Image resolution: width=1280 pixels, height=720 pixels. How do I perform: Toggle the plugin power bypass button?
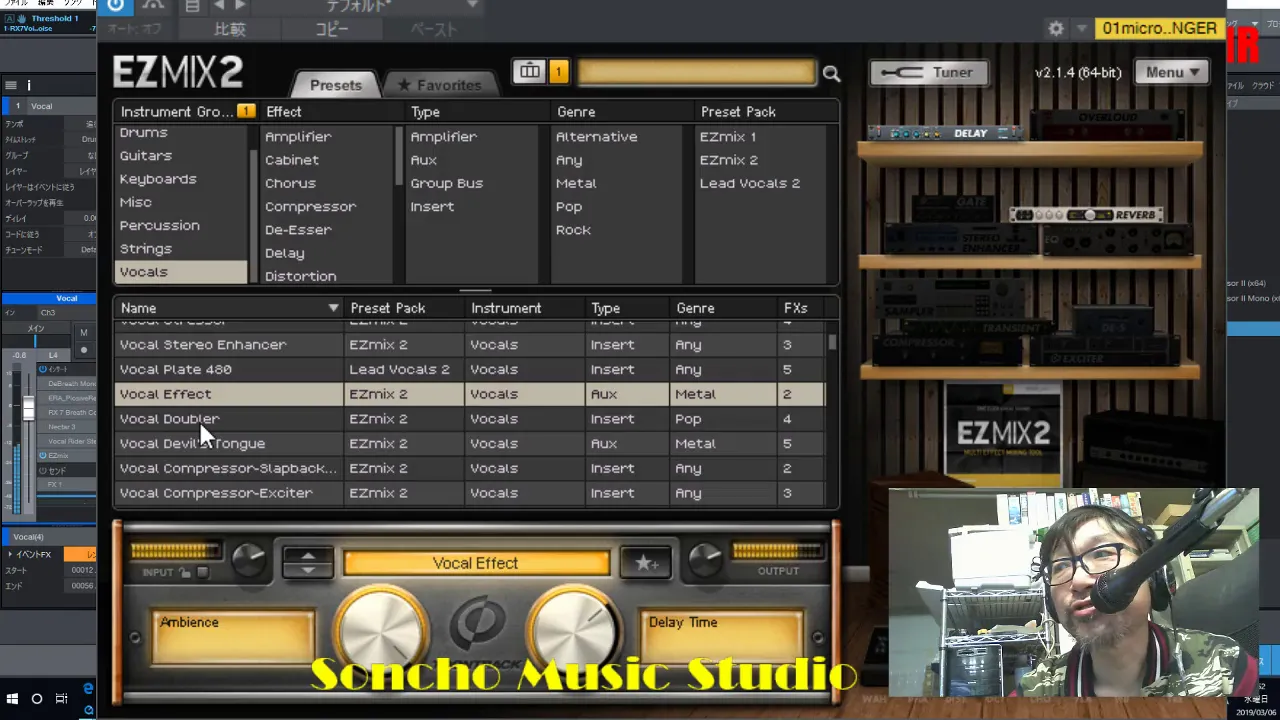click(x=115, y=5)
